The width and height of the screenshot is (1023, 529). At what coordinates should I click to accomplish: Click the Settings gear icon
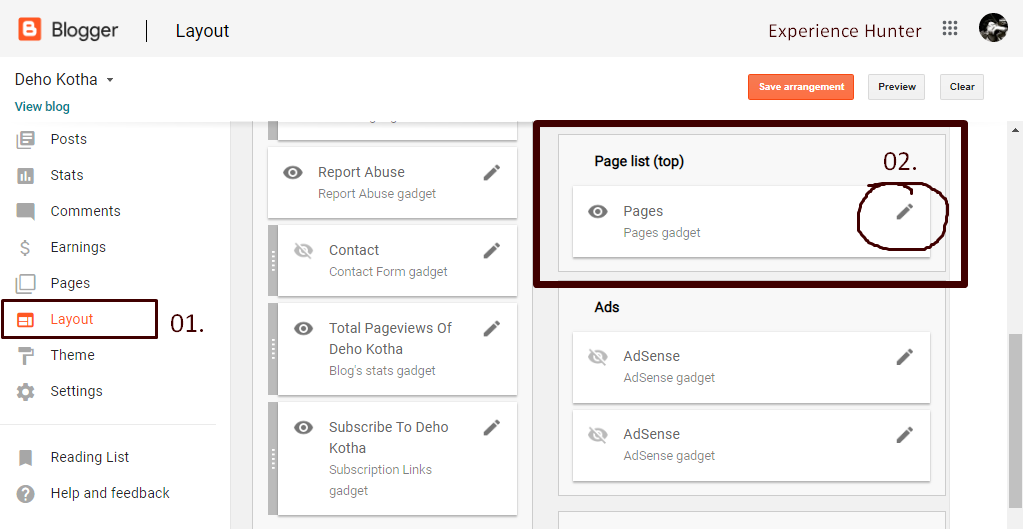tap(25, 391)
